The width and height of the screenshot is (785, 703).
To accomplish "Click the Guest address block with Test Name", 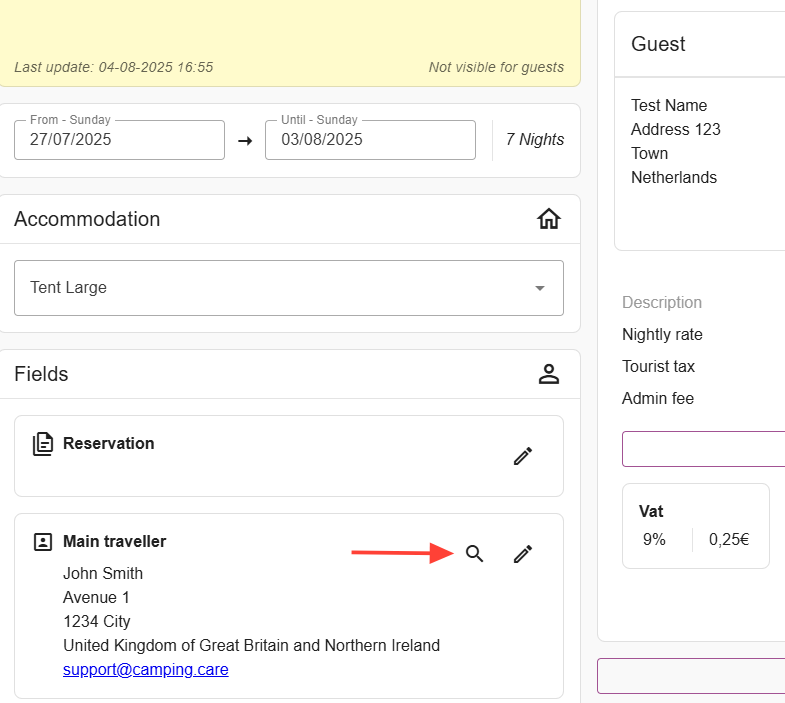I will tap(675, 141).
